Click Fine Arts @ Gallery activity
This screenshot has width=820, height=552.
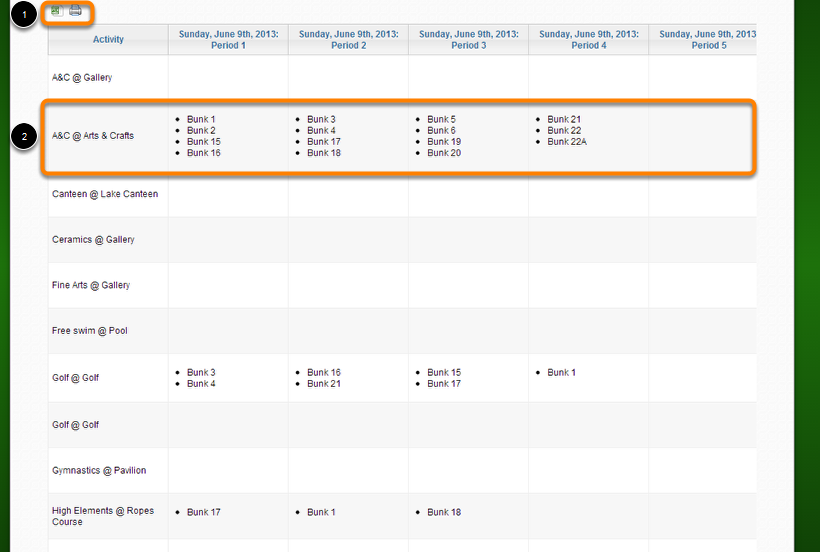point(91,285)
